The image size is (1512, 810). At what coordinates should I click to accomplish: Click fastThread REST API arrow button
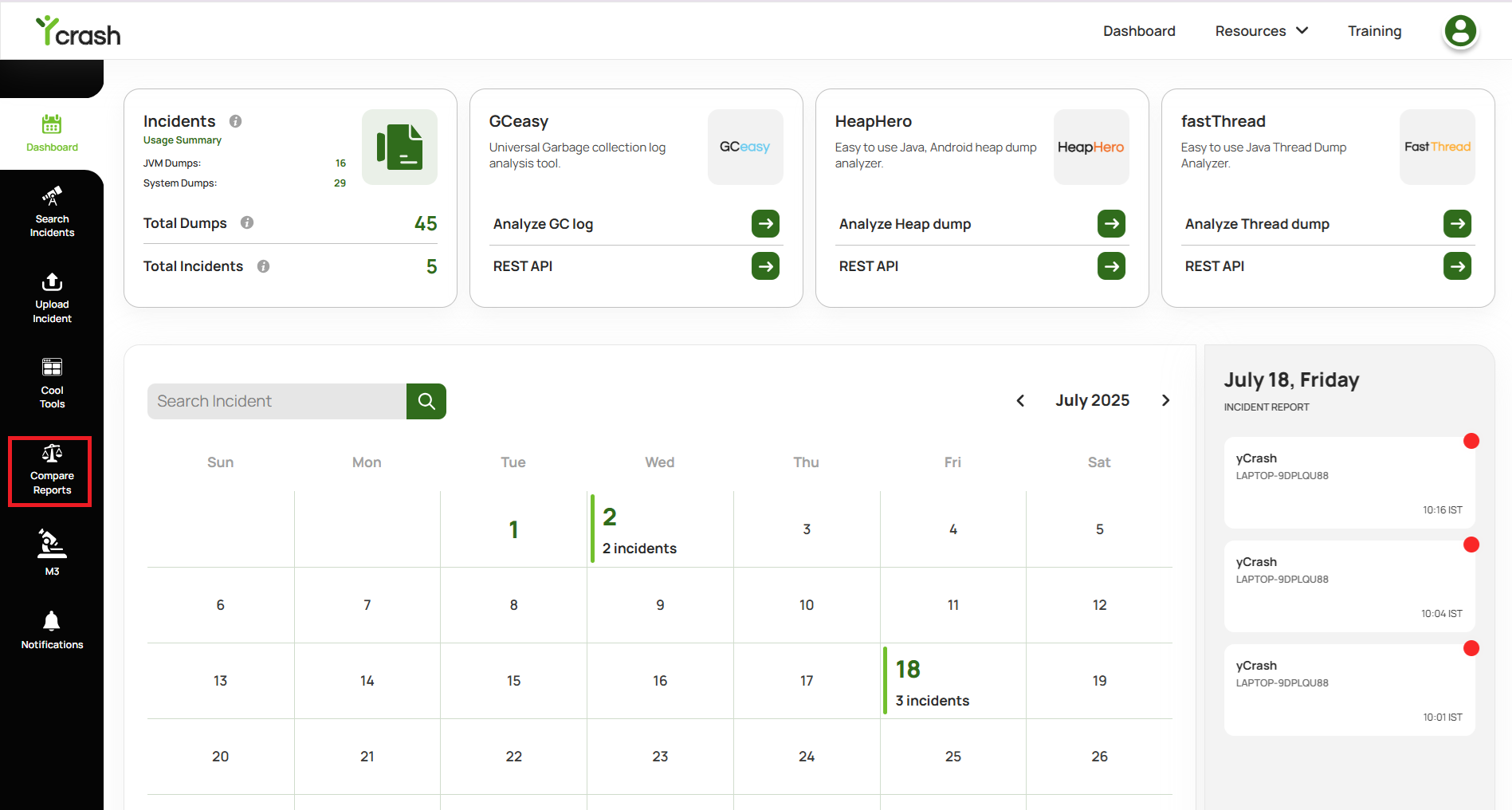click(x=1457, y=266)
